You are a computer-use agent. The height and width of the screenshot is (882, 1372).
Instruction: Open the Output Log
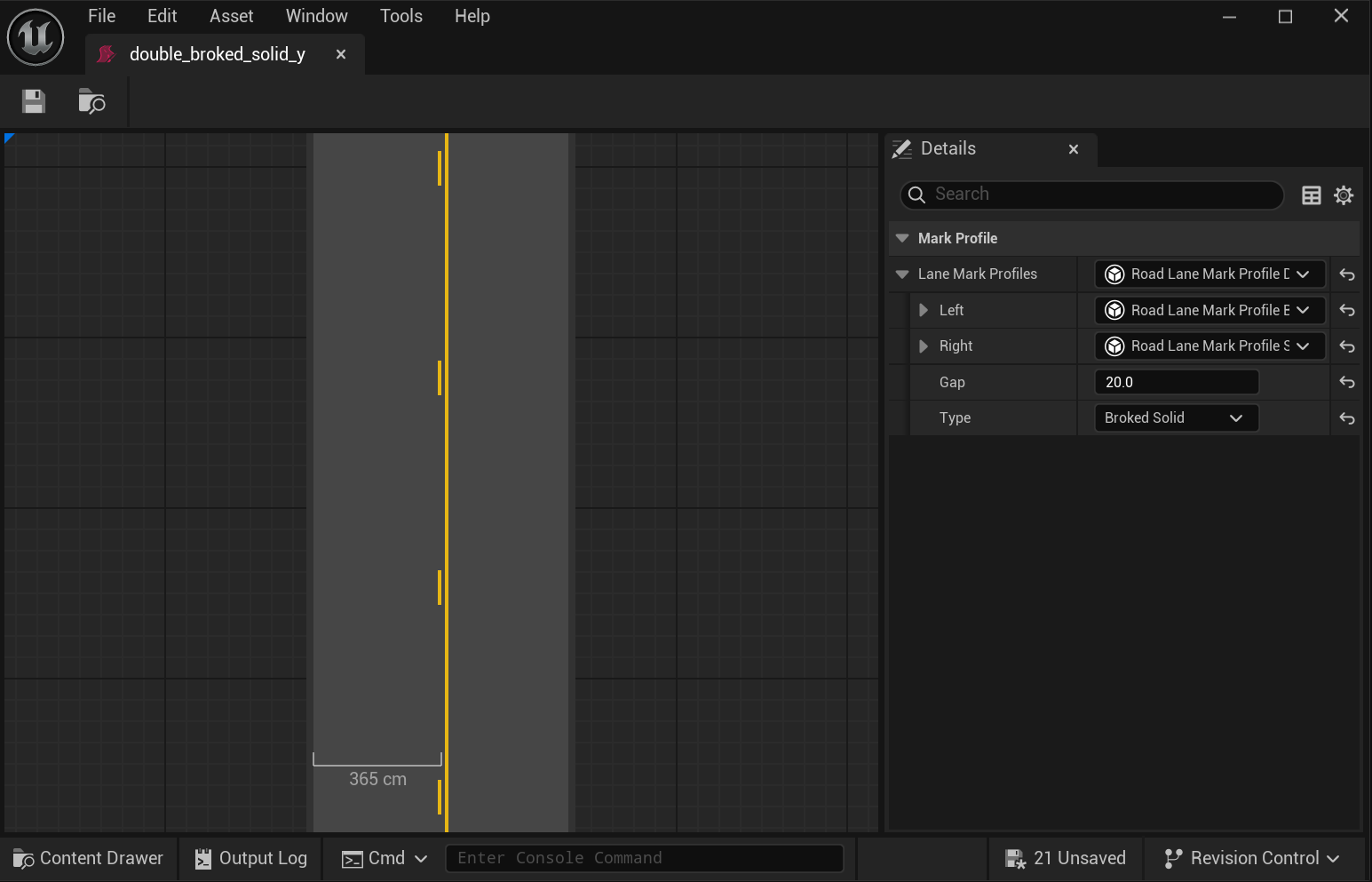coord(251,858)
